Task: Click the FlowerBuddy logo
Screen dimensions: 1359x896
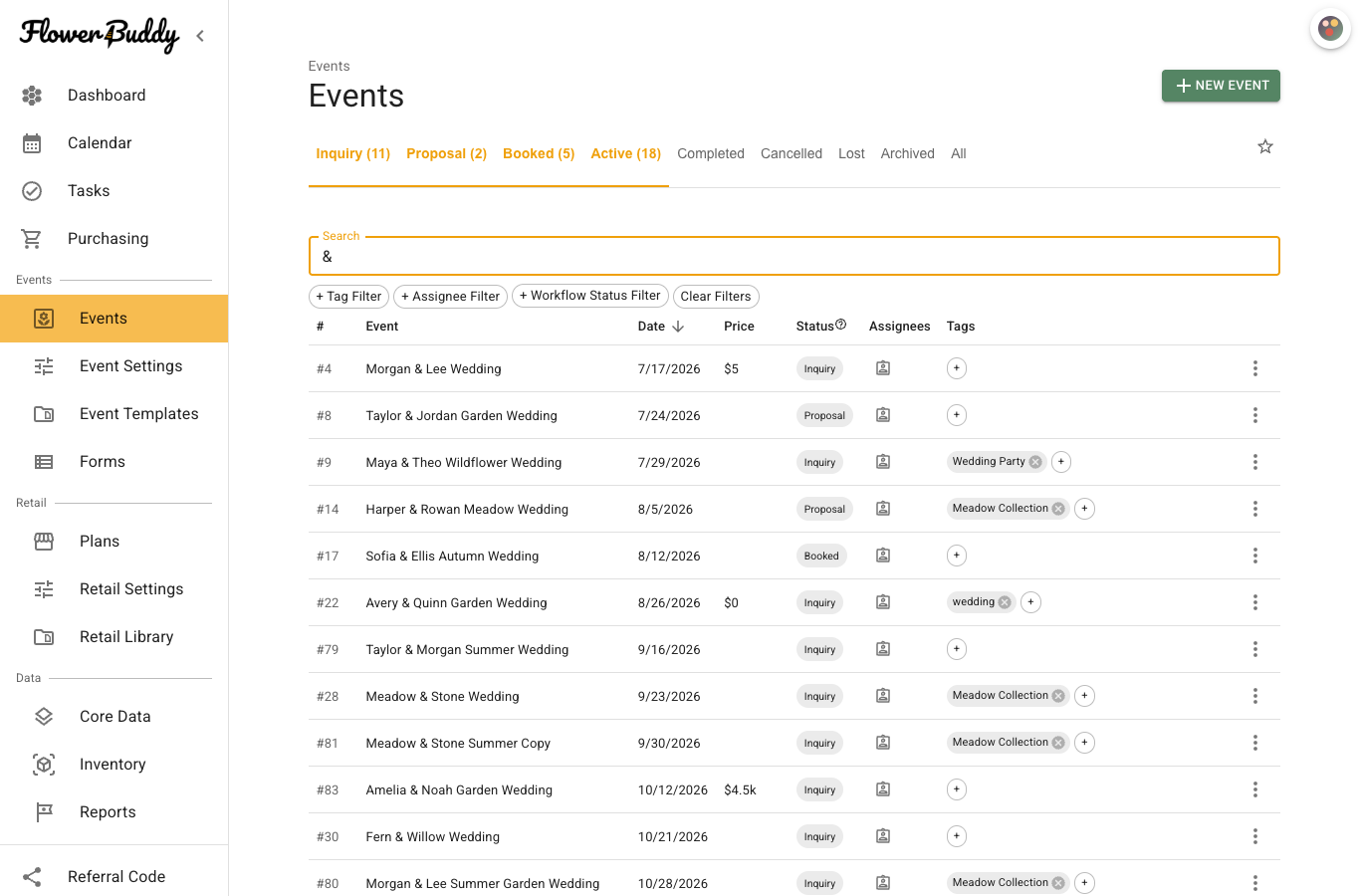Action: click(x=100, y=35)
